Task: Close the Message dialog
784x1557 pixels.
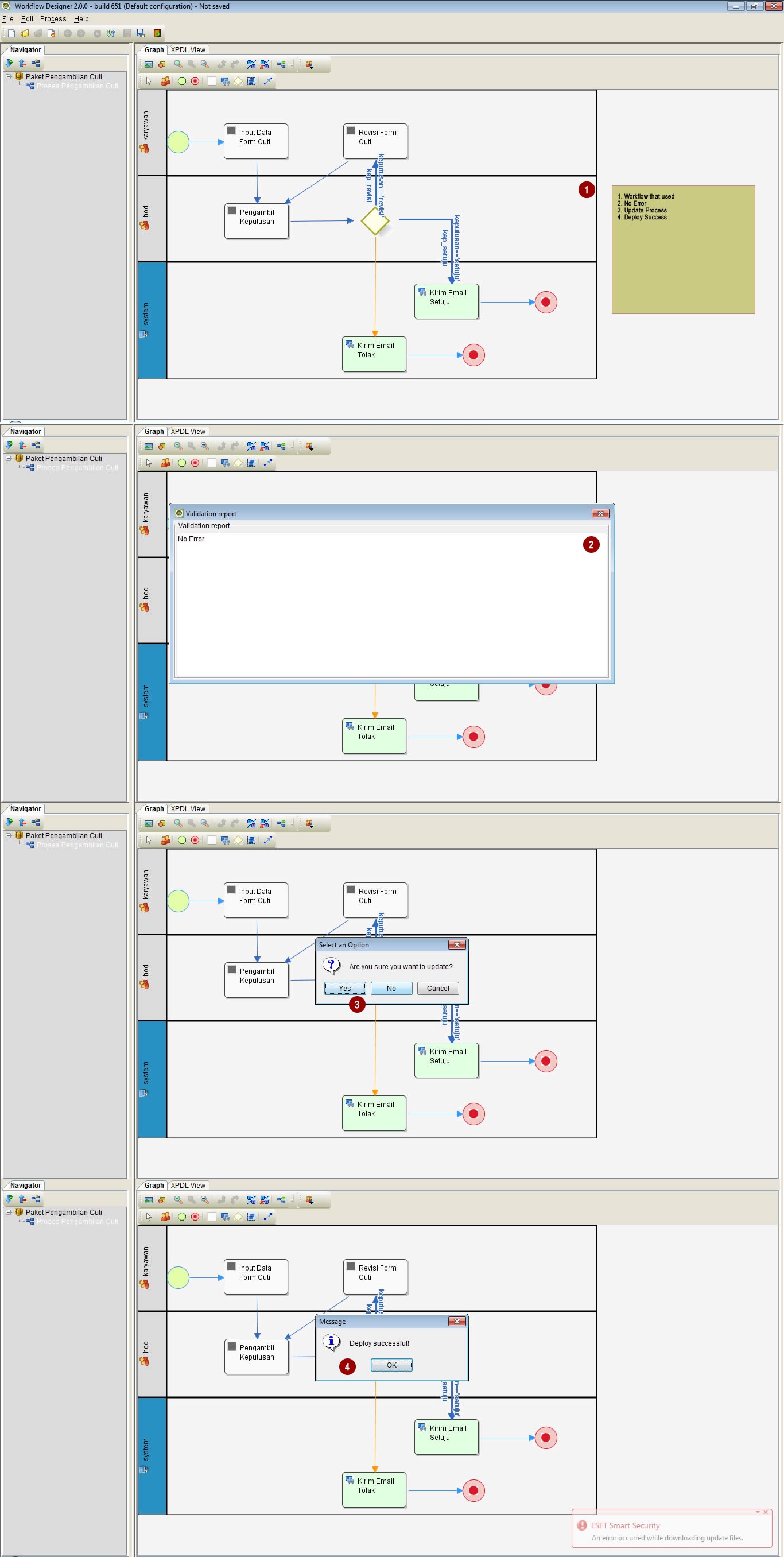Action: tap(457, 1321)
